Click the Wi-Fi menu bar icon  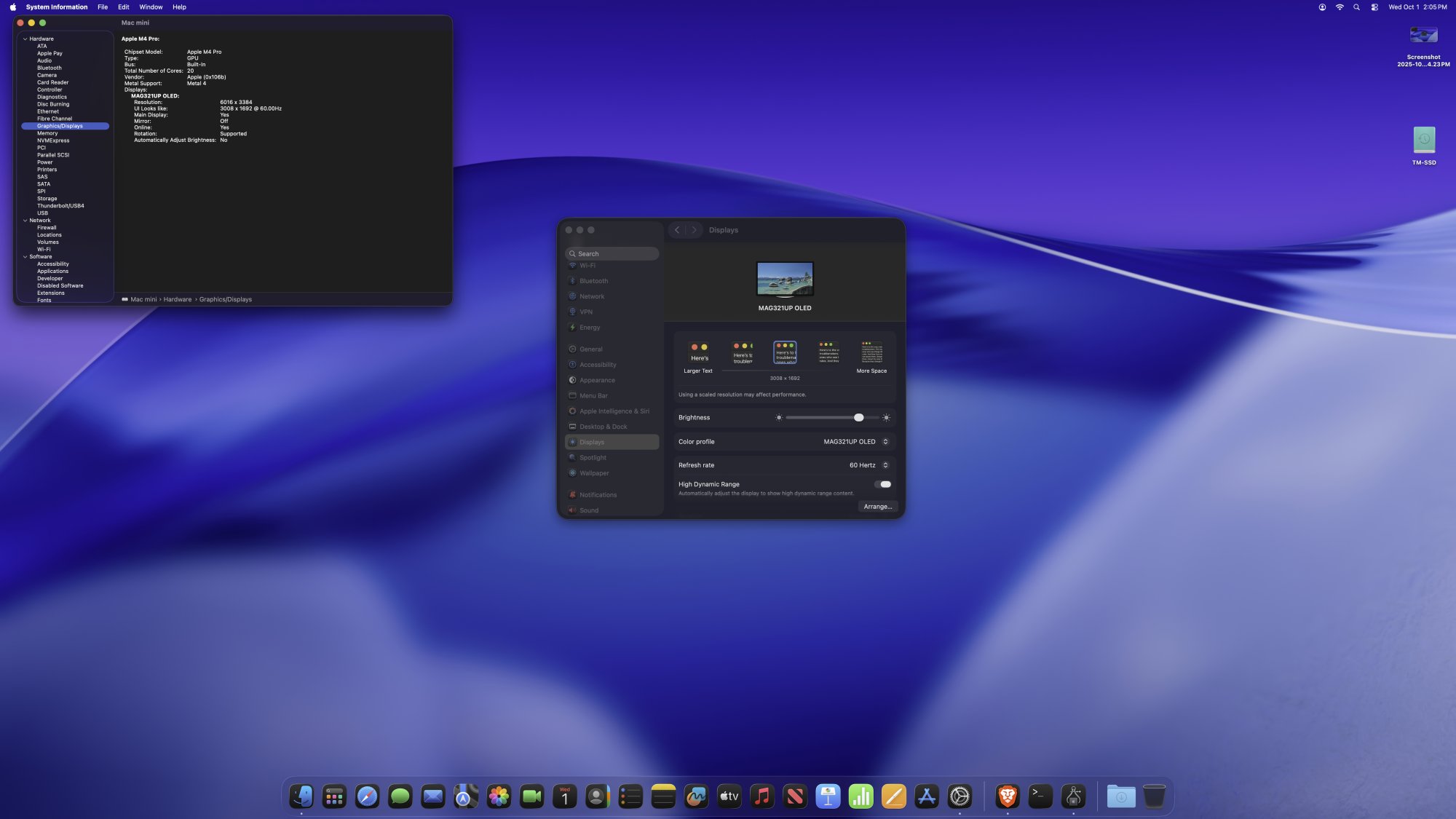click(1340, 7)
